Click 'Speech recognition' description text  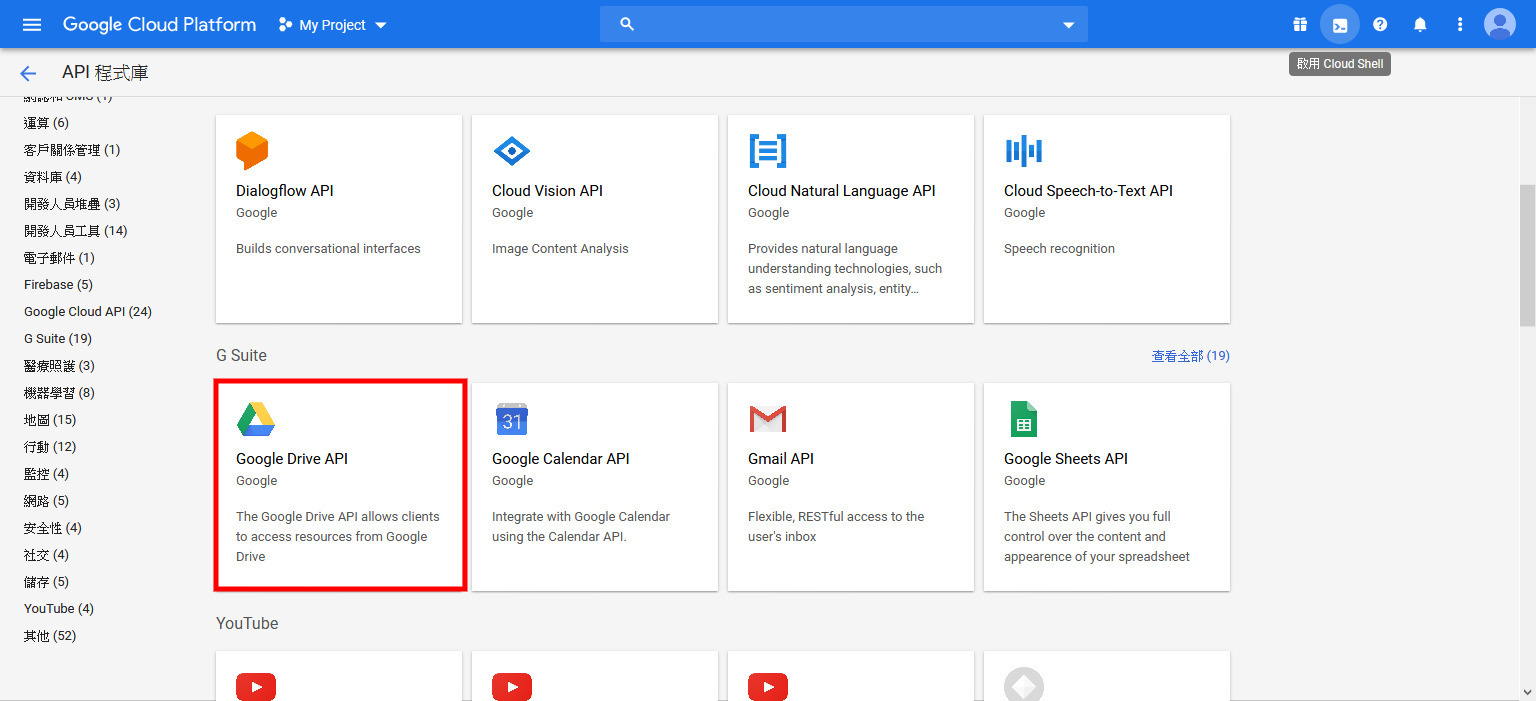pos(1059,249)
